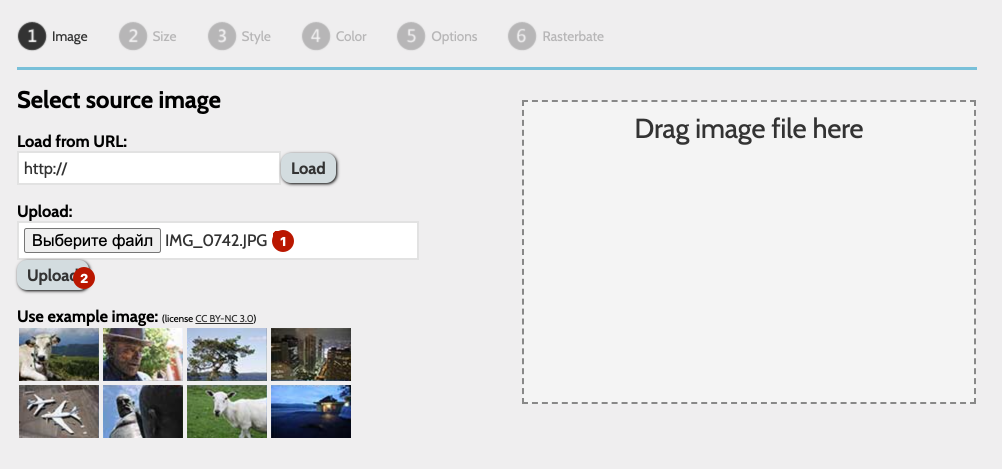Choose the airplanes example image
Screen dimensions: 1002x469
(x=59, y=411)
